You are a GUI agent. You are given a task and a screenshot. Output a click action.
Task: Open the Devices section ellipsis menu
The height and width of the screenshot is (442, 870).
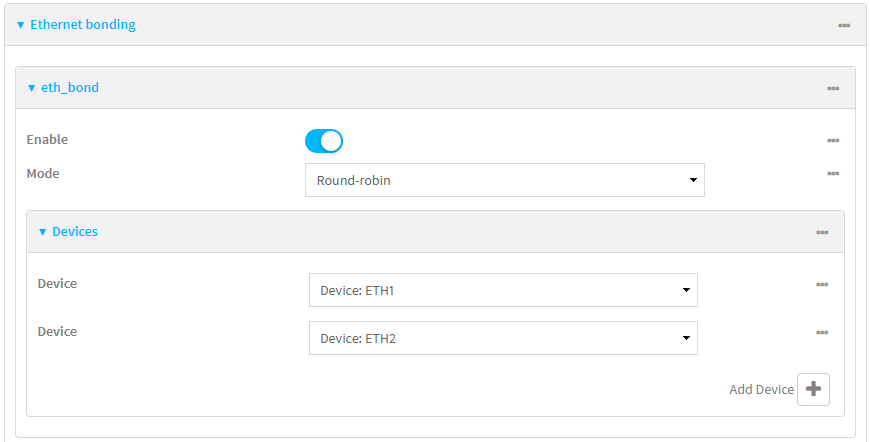(x=821, y=232)
